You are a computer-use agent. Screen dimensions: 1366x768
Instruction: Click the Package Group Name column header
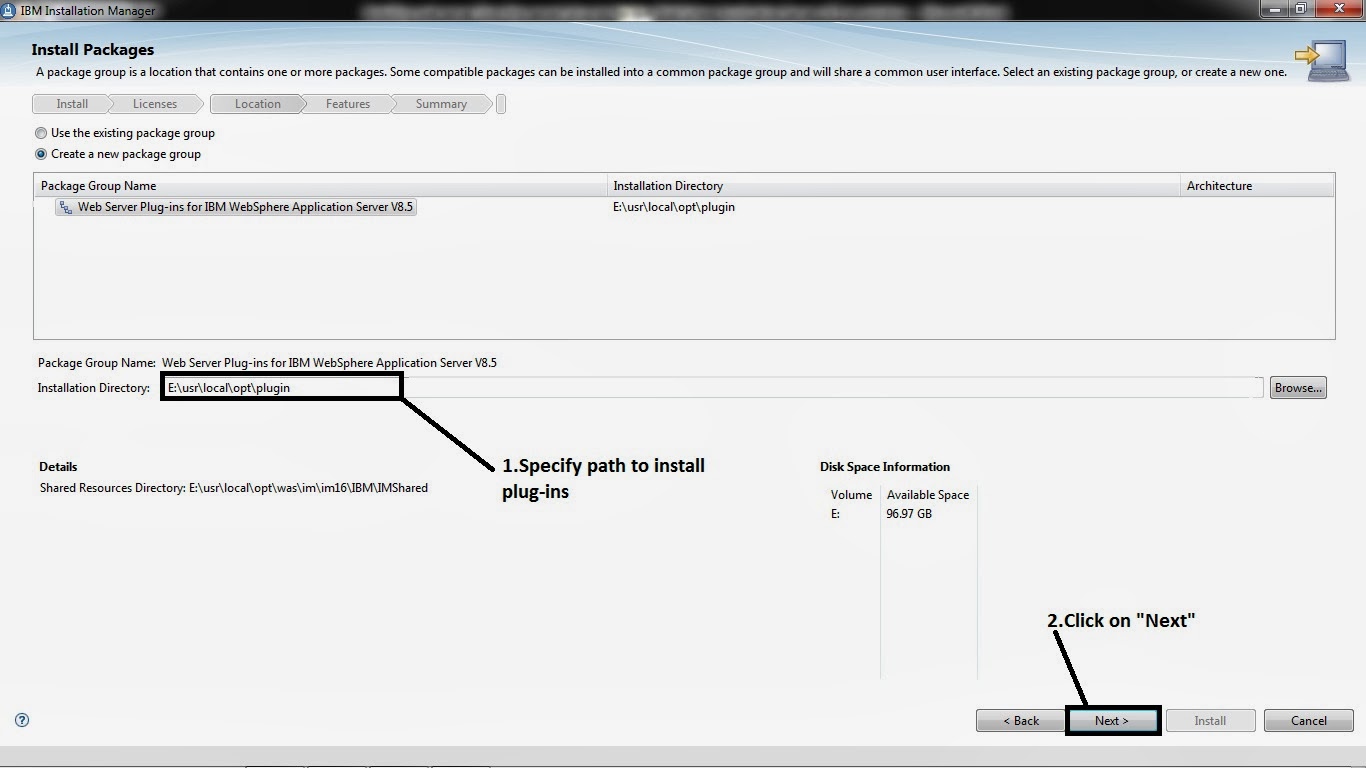point(97,185)
